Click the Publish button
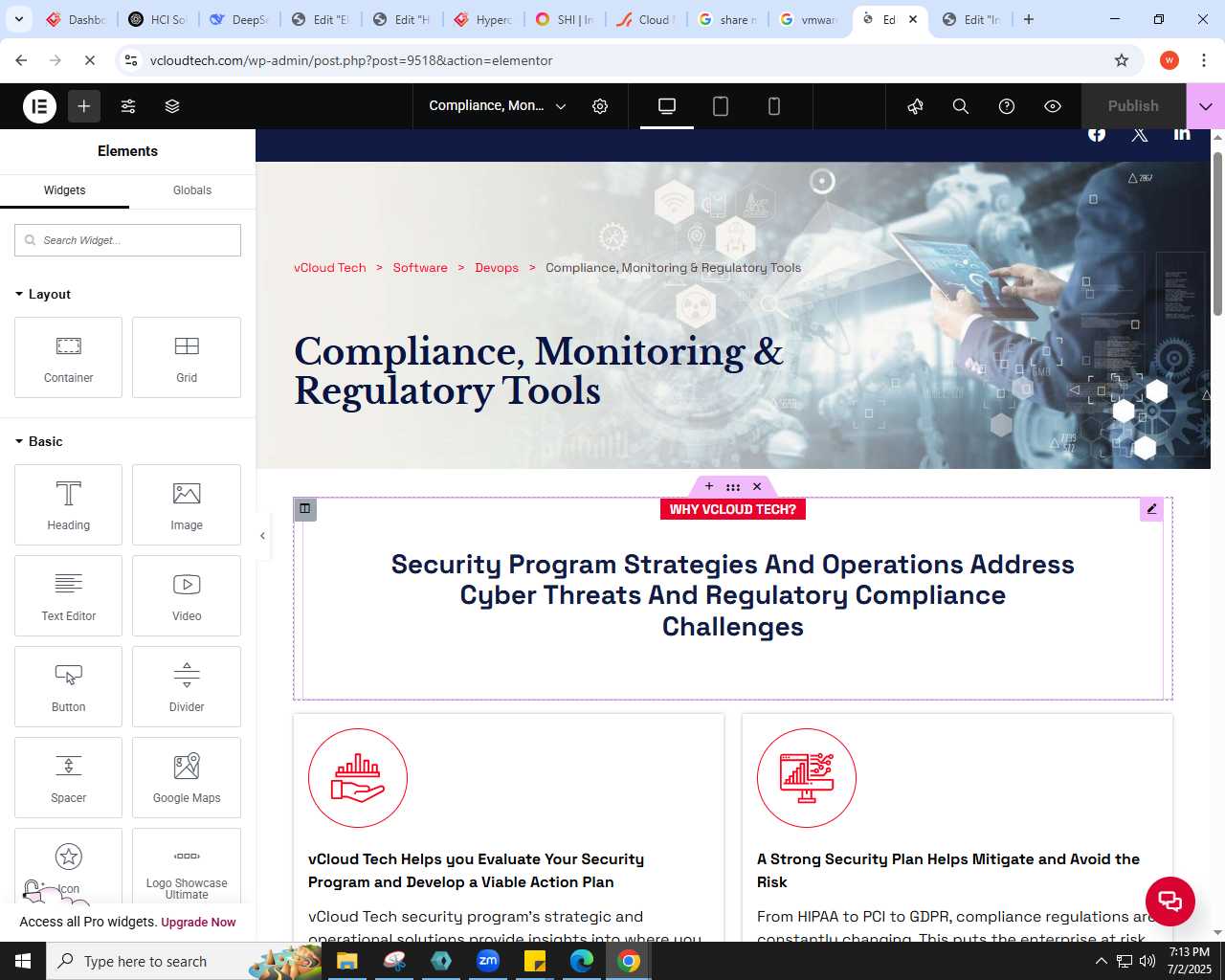Screen dimensions: 1225x980 pyautogui.click(x=1133, y=106)
